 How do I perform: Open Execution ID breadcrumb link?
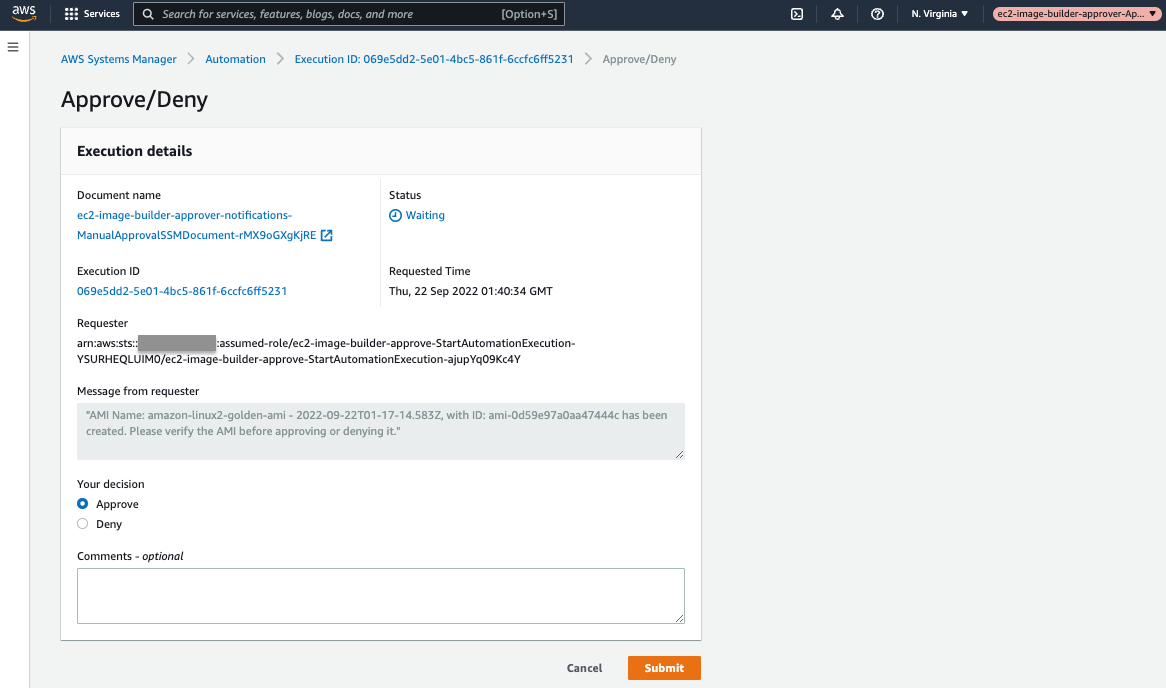[x=434, y=59]
